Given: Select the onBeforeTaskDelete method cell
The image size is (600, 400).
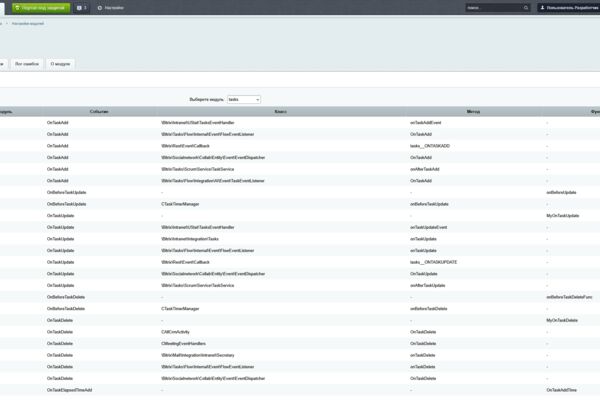Looking at the screenshot, I should tap(428, 309).
